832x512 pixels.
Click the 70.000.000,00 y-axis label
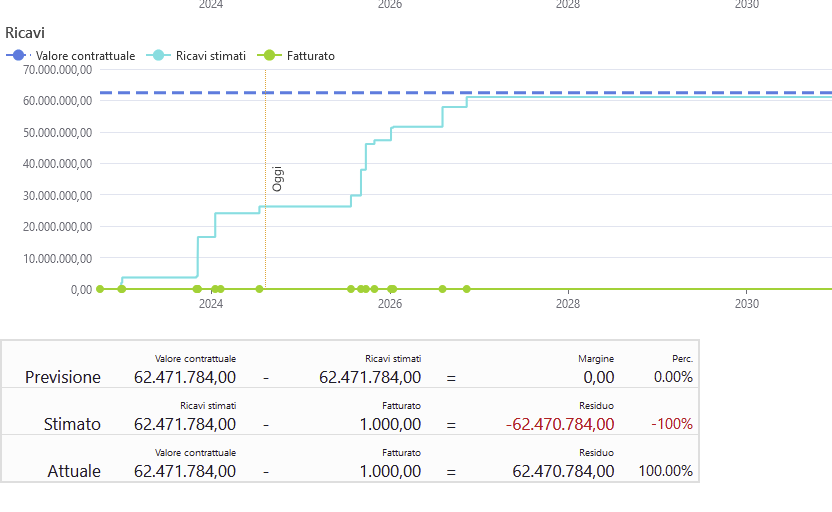[48, 70]
